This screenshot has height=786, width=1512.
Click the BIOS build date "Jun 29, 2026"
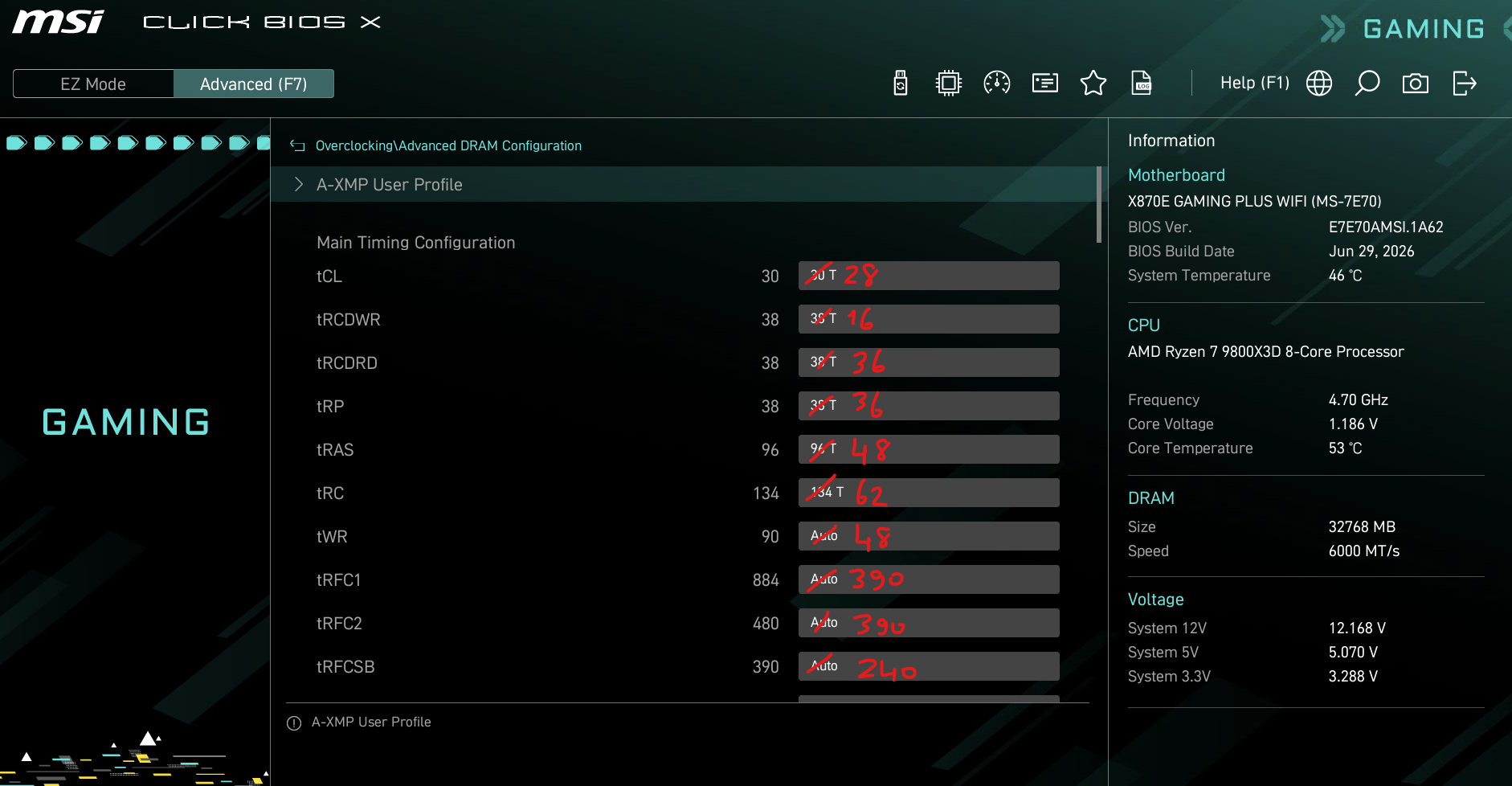tap(1371, 252)
